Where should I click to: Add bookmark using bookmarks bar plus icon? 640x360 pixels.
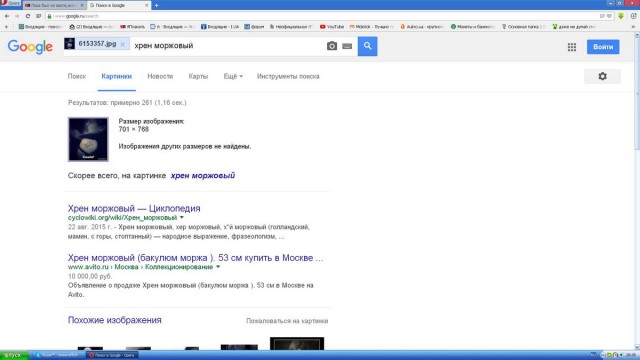tap(6, 27)
